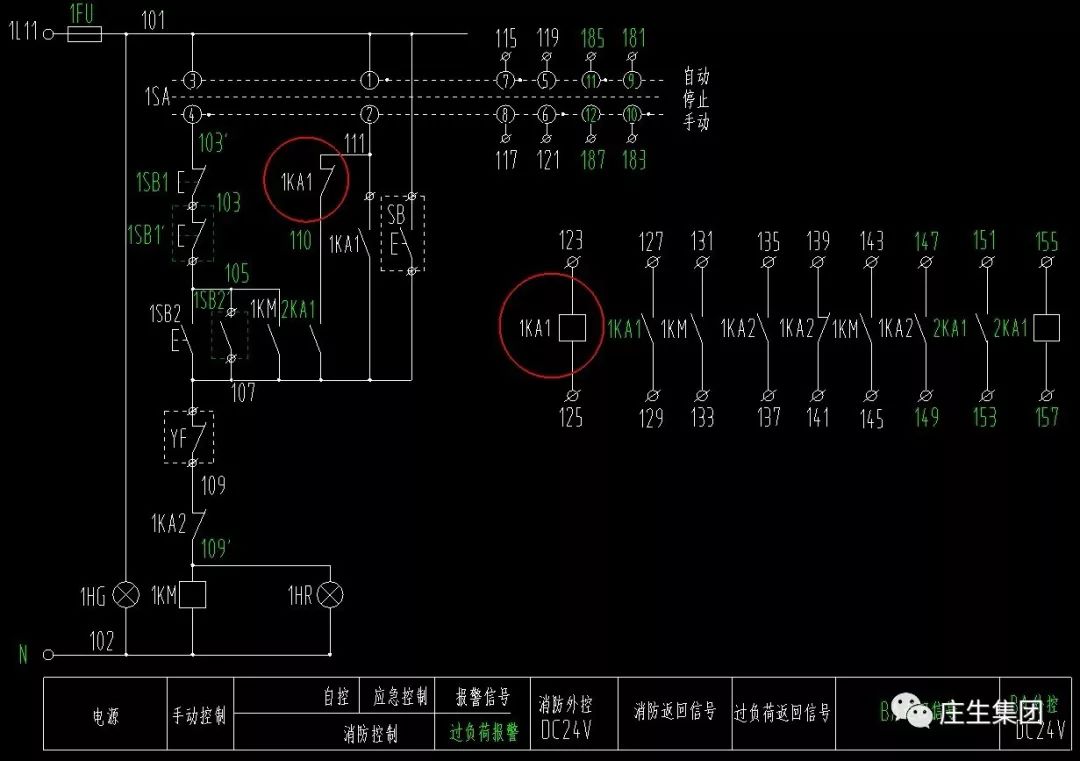Click the 1HG green indicator lamp symbol

tap(126, 595)
